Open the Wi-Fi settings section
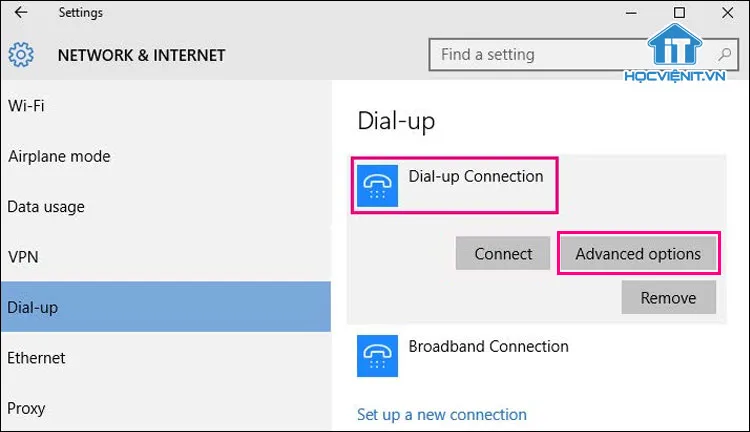The image size is (750, 432). [x=26, y=105]
